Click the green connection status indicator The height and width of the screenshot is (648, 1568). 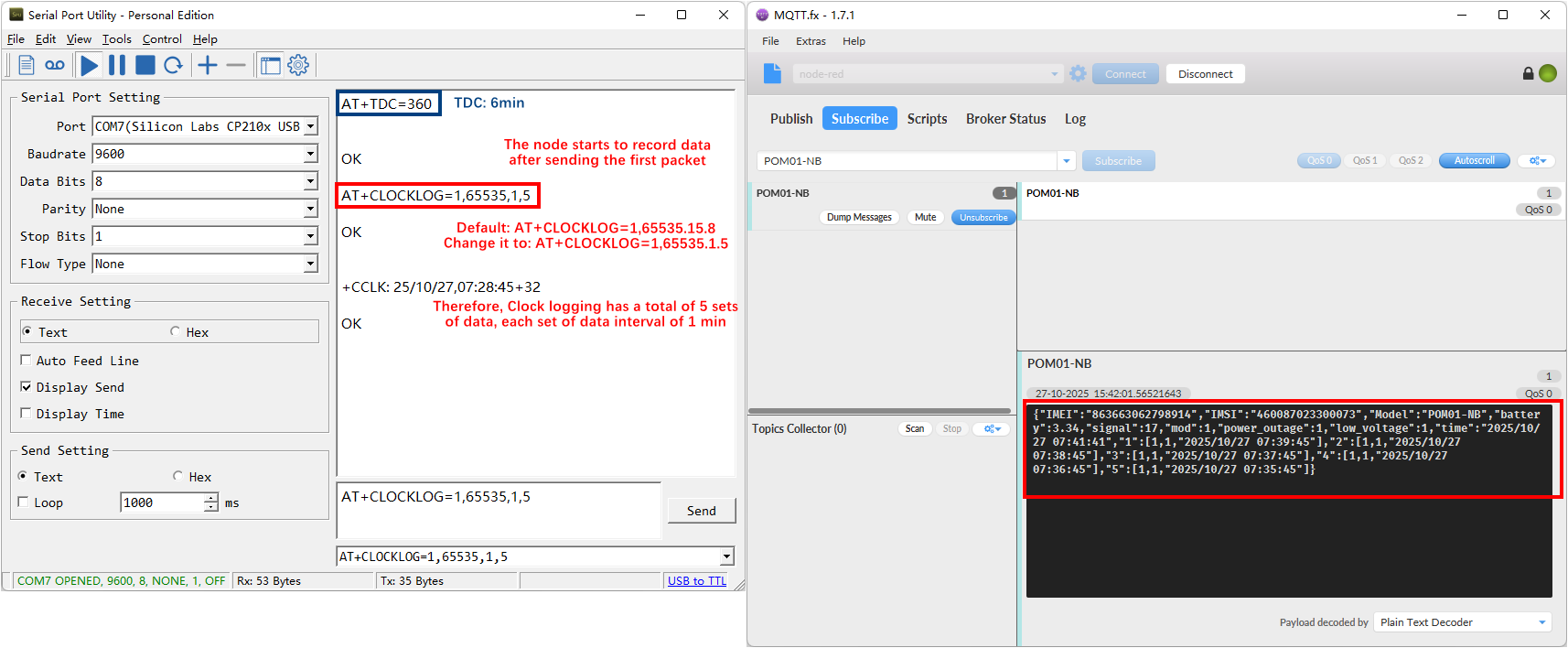coord(1548,73)
